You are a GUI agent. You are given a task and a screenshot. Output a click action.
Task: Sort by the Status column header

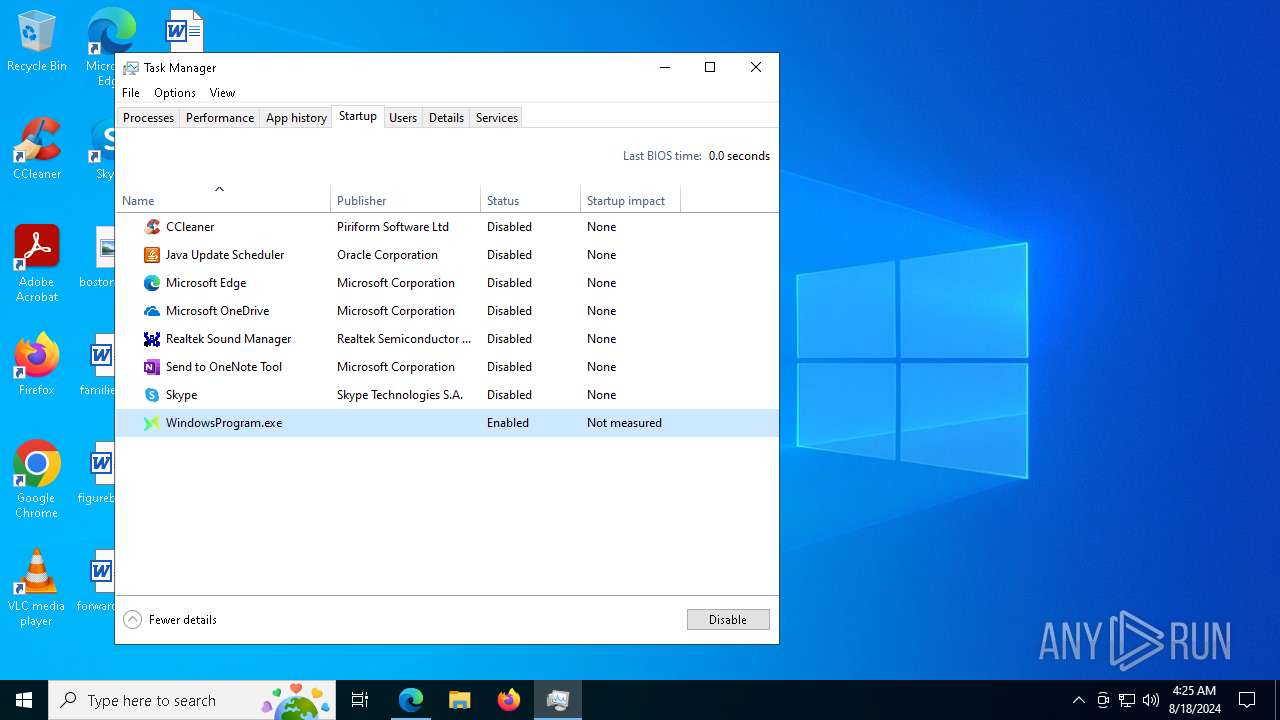[x=530, y=199]
